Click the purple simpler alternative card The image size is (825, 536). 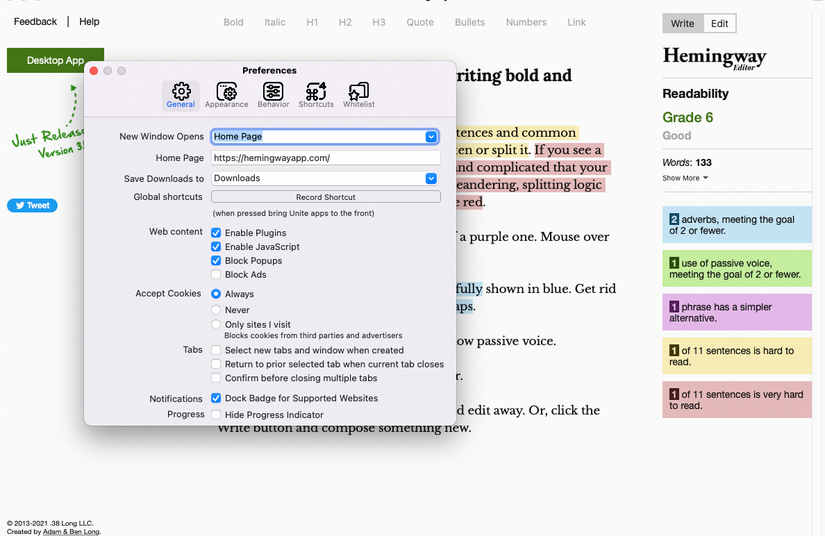point(737,312)
